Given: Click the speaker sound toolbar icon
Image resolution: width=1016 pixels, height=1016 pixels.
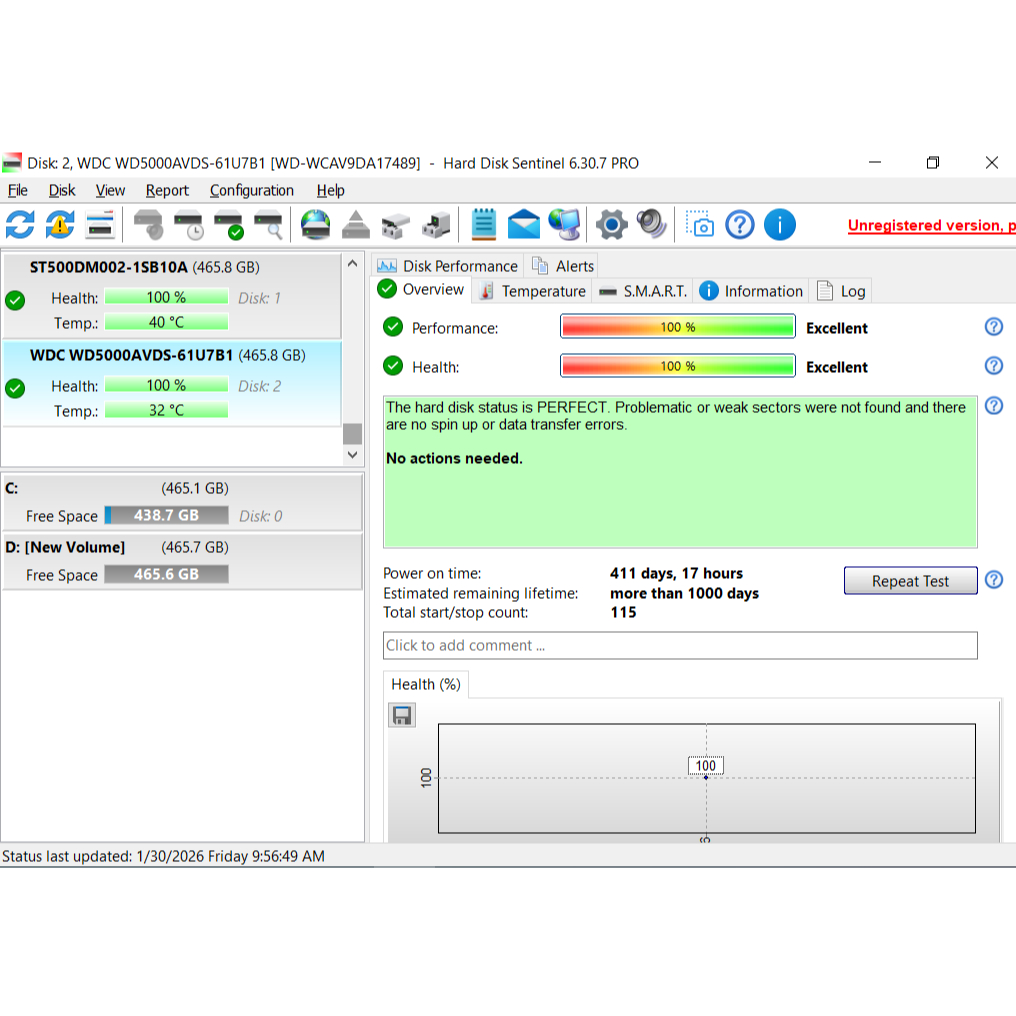Looking at the screenshot, I should coord(651,224).
